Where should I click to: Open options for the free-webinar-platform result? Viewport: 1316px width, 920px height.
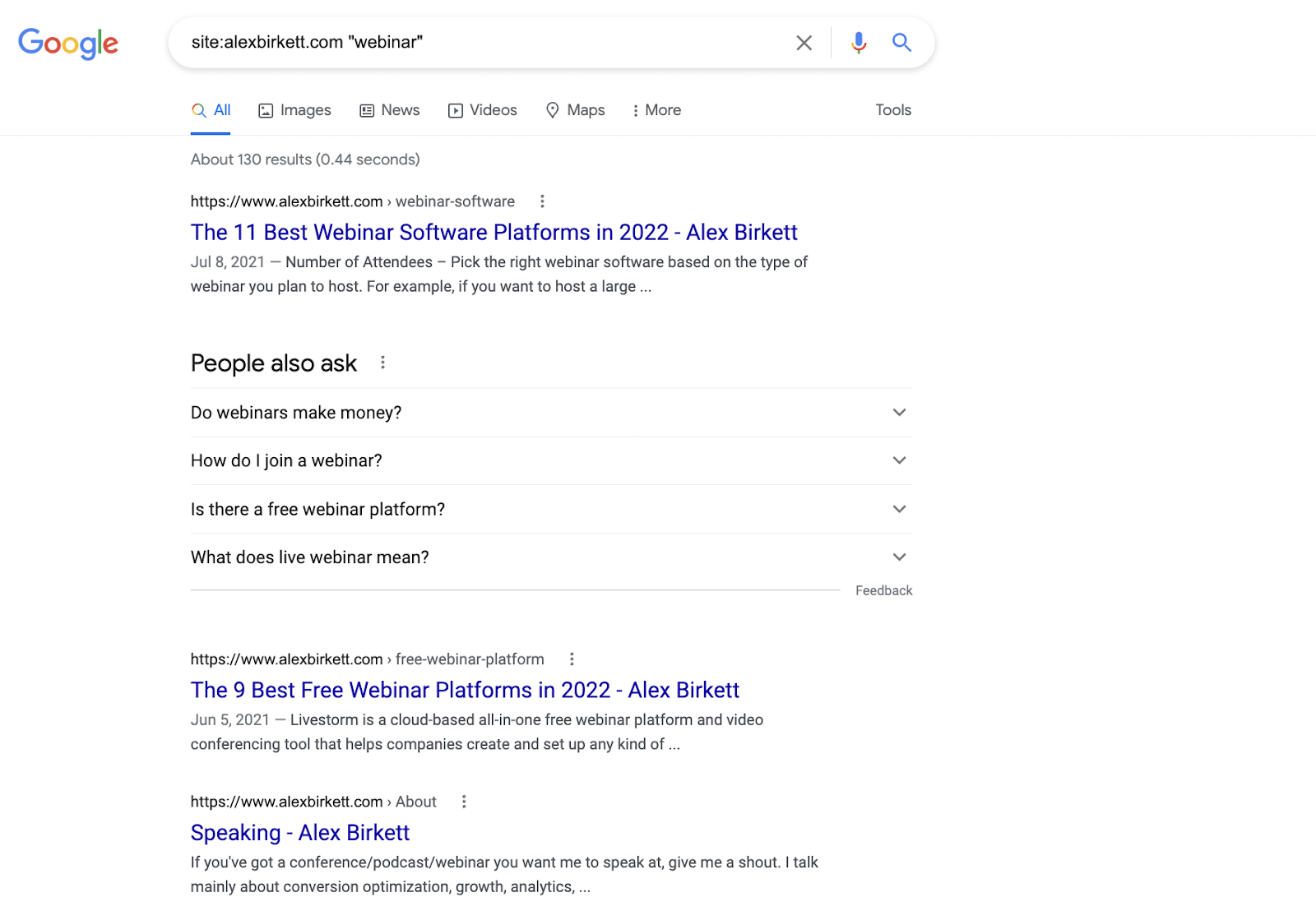(x=572, y=659)
